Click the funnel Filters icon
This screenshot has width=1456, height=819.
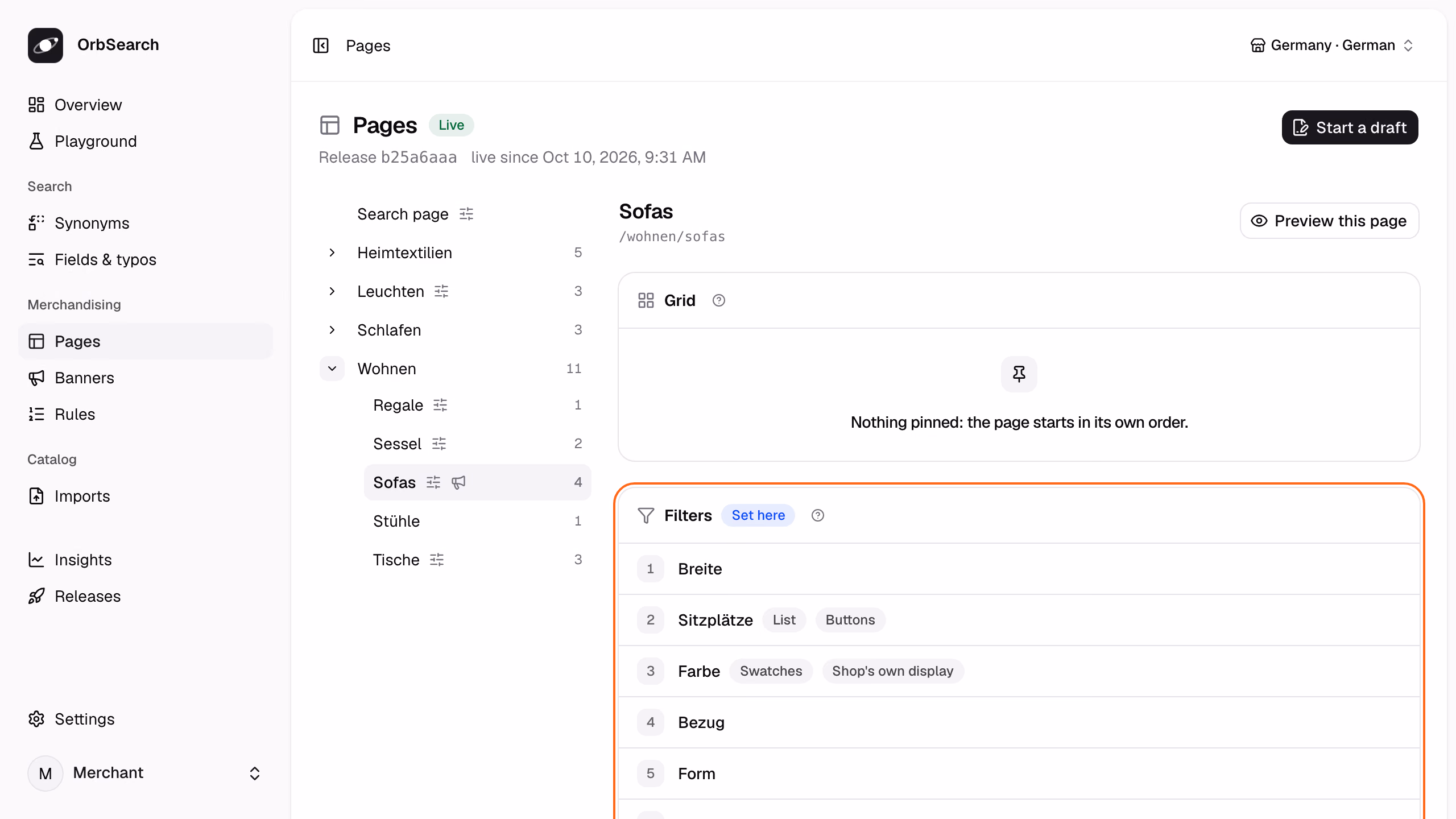click(646, 515)
